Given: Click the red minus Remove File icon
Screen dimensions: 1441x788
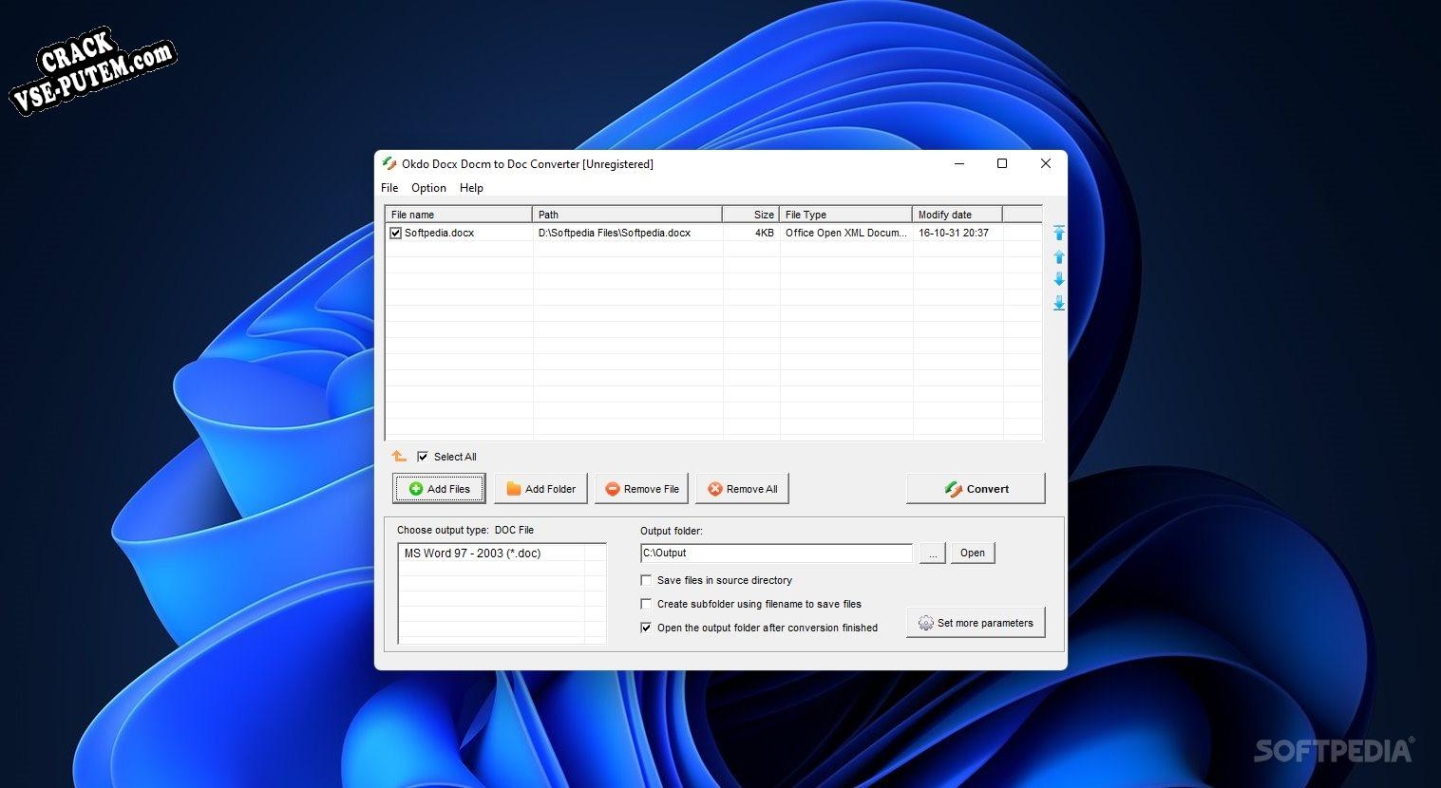Looking at the screenshot, I should pos(611,488).
